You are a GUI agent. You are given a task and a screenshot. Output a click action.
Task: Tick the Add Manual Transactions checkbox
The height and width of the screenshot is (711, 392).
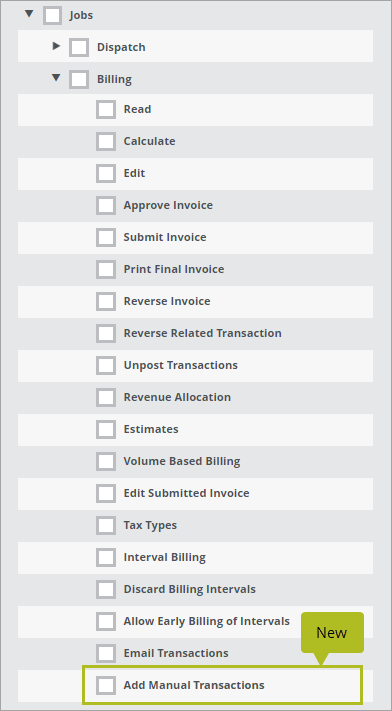pos(106,685)
